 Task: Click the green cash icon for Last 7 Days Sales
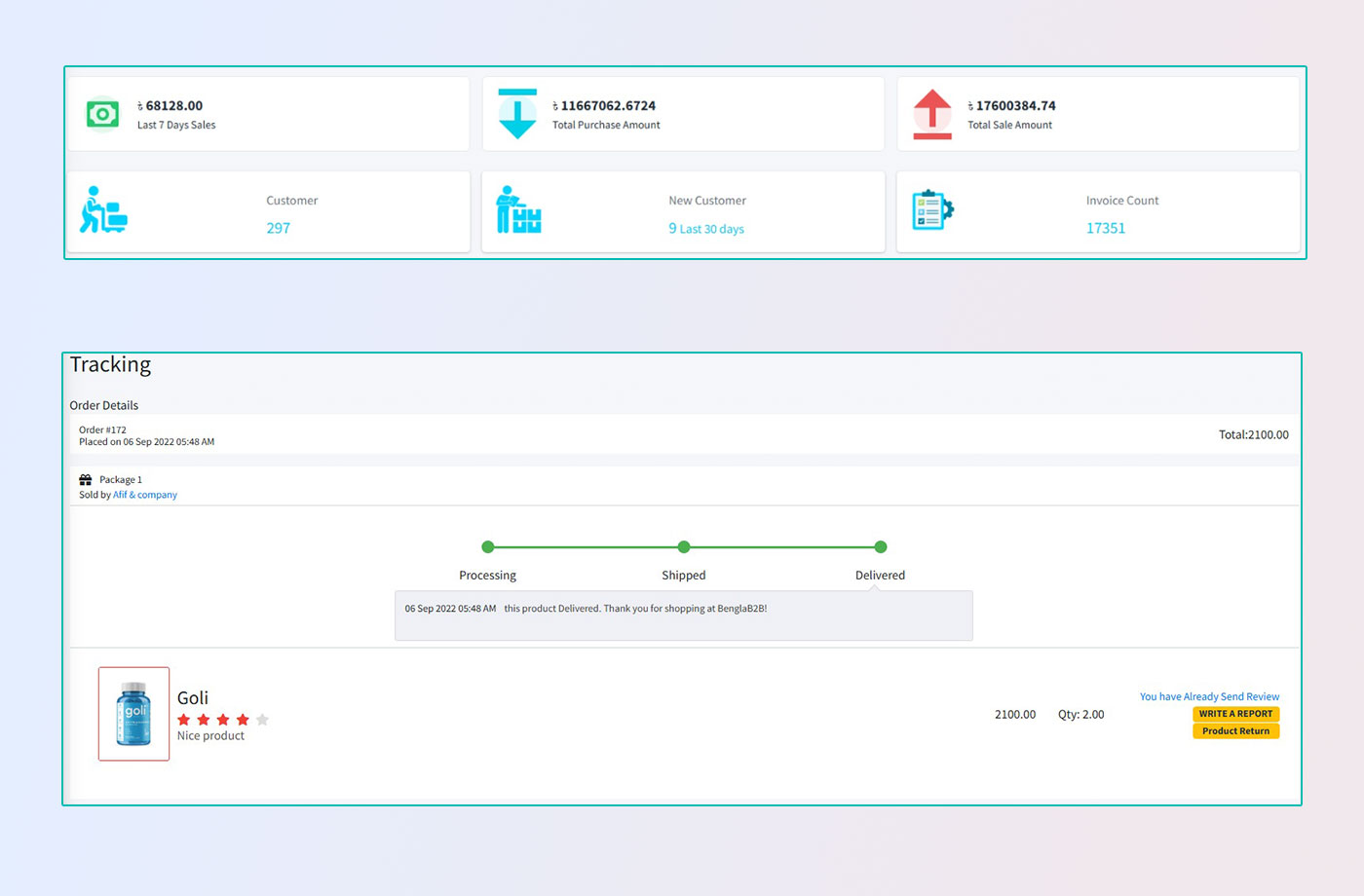coord(102,114)
